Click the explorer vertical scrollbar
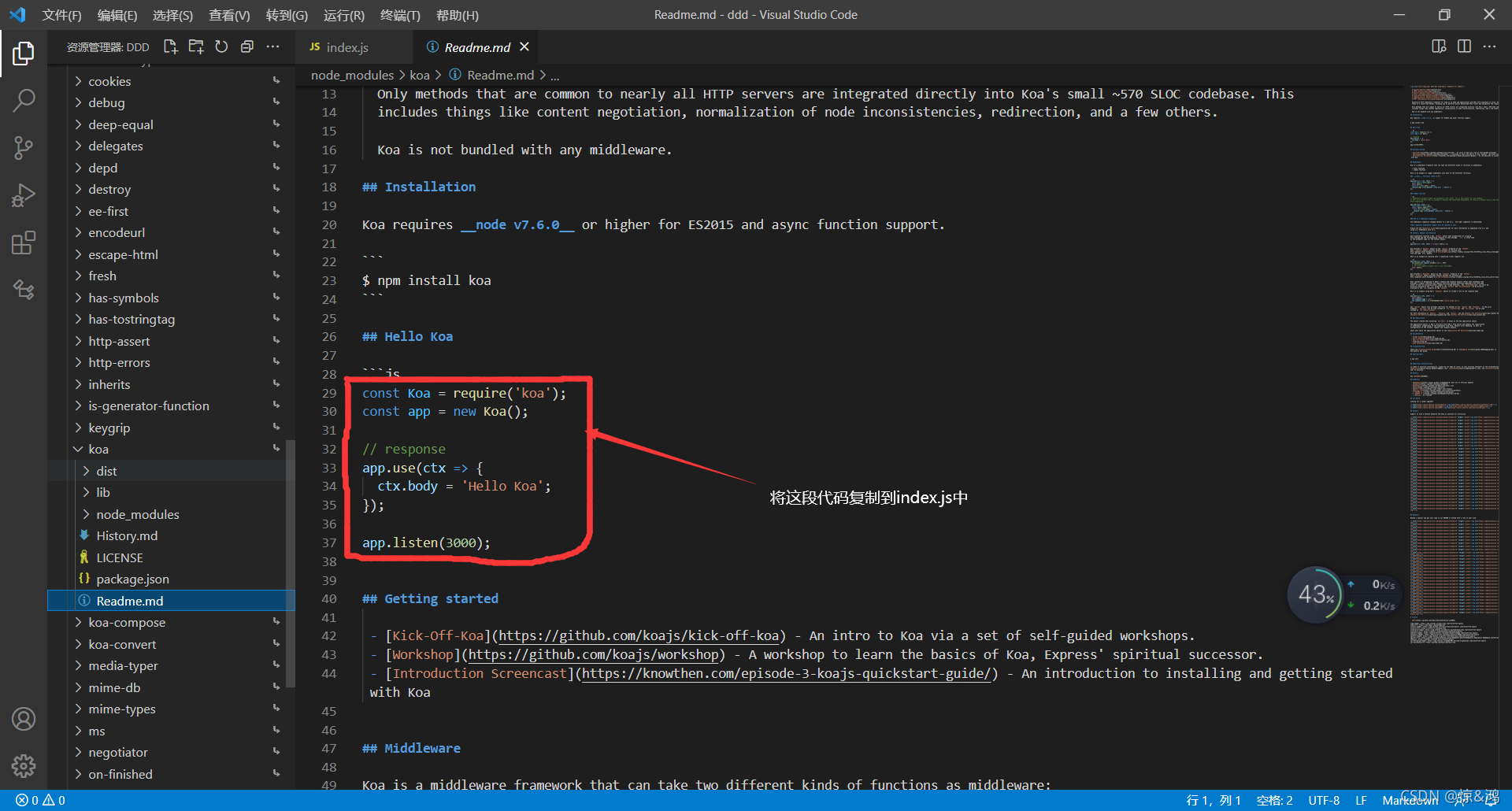 tap(291, 563)
